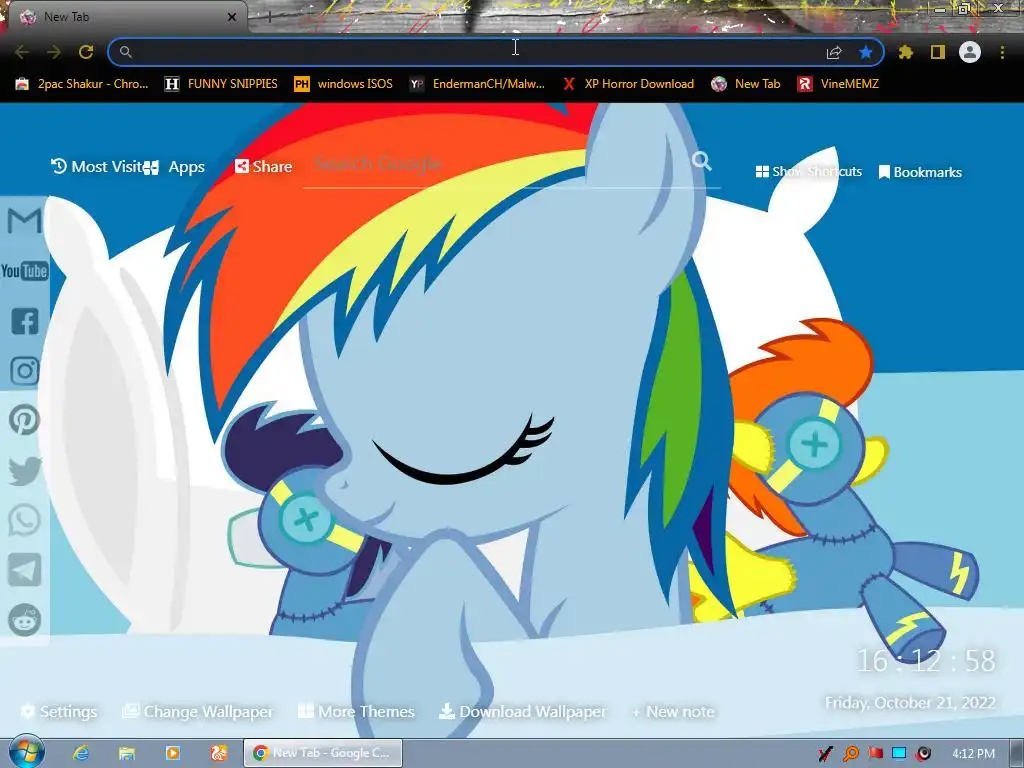The height and width of the screenshot is (768, 1024).
Task: Open the WhatsApp sidebar shortcut
Action: [x=25, y=520]
